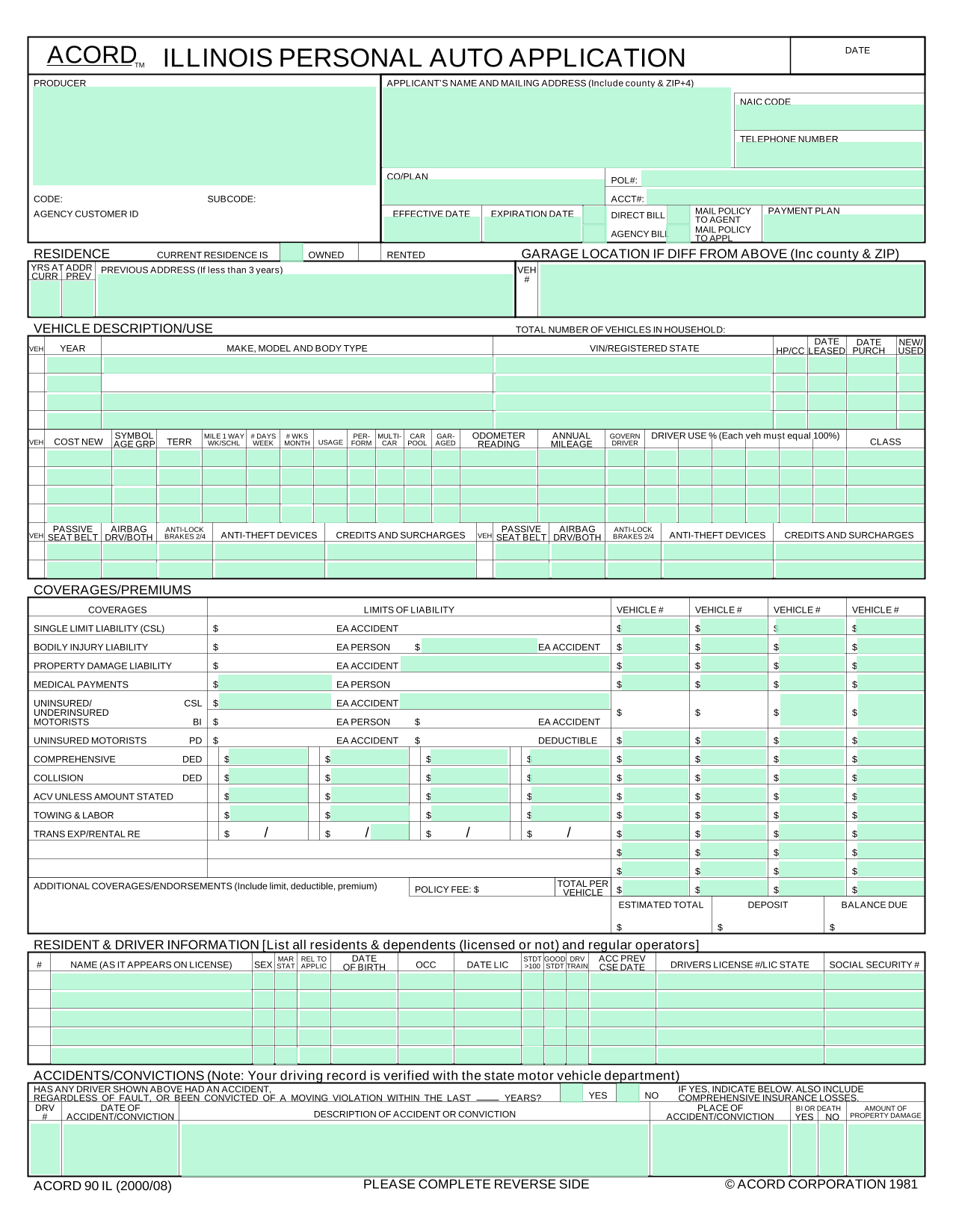Image resolution: width=953 pixels, height=1232 pixels.
Task: Click first row Cost New field
Action: (78, 458)
